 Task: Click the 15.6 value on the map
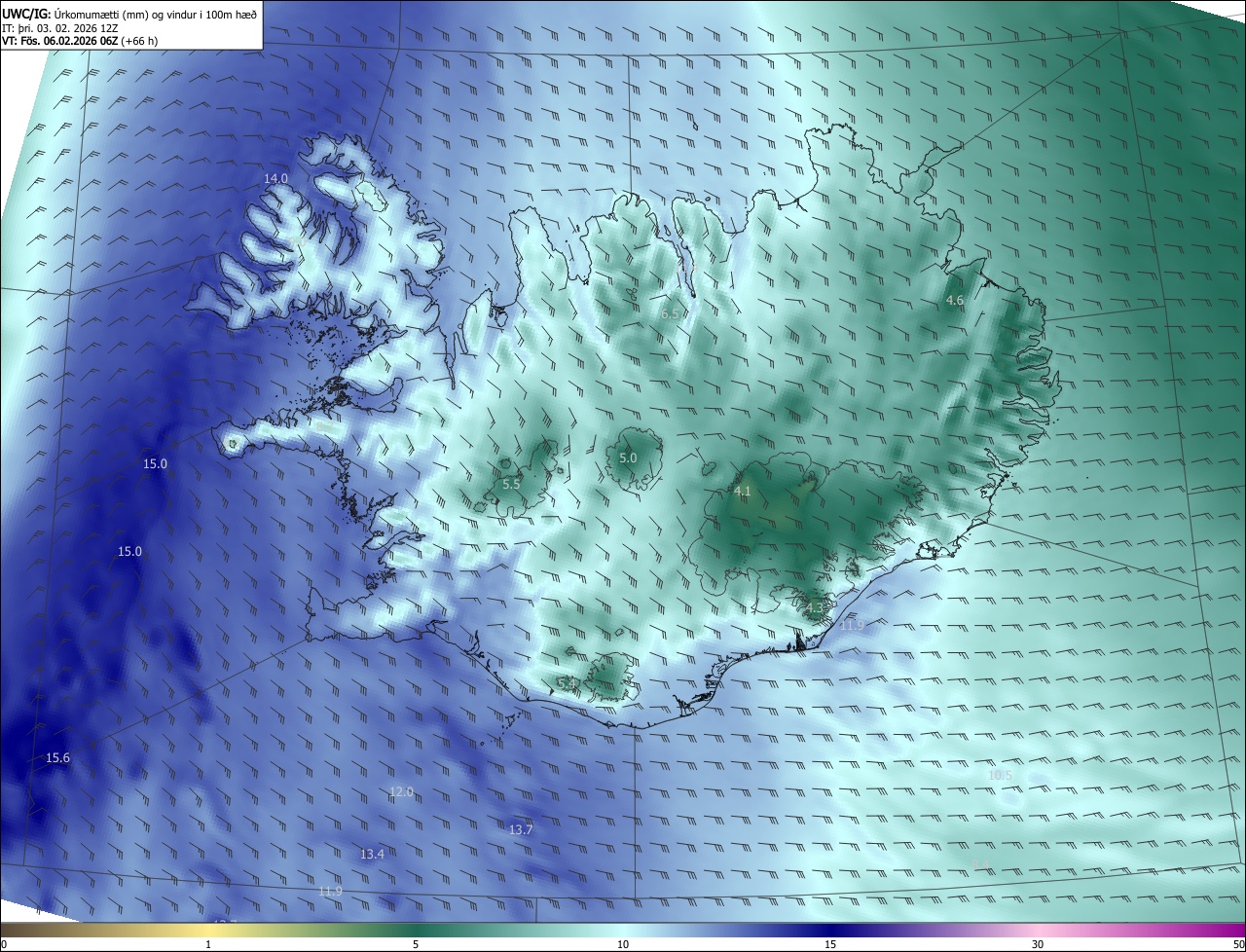pyautogui.click(x=57, y=757)
